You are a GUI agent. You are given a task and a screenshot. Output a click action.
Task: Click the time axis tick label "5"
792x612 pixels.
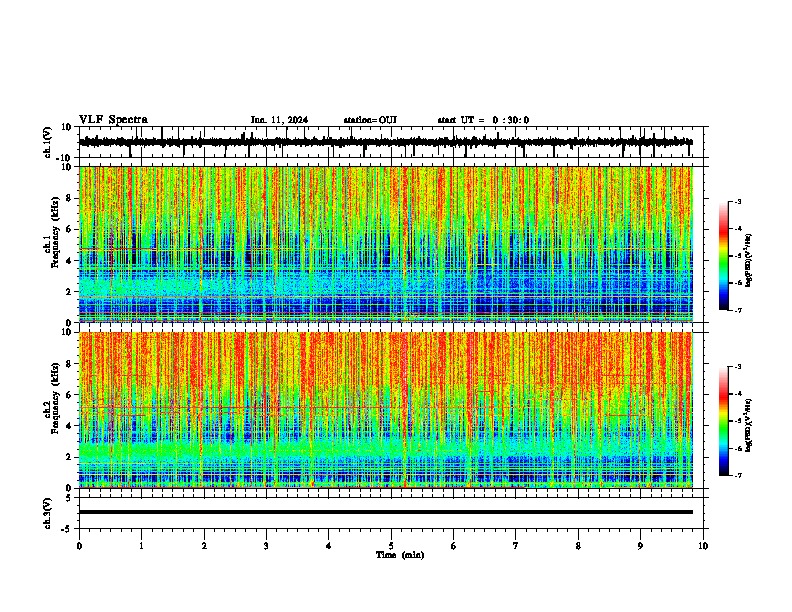pyautogui.click(x=391, y=546)
